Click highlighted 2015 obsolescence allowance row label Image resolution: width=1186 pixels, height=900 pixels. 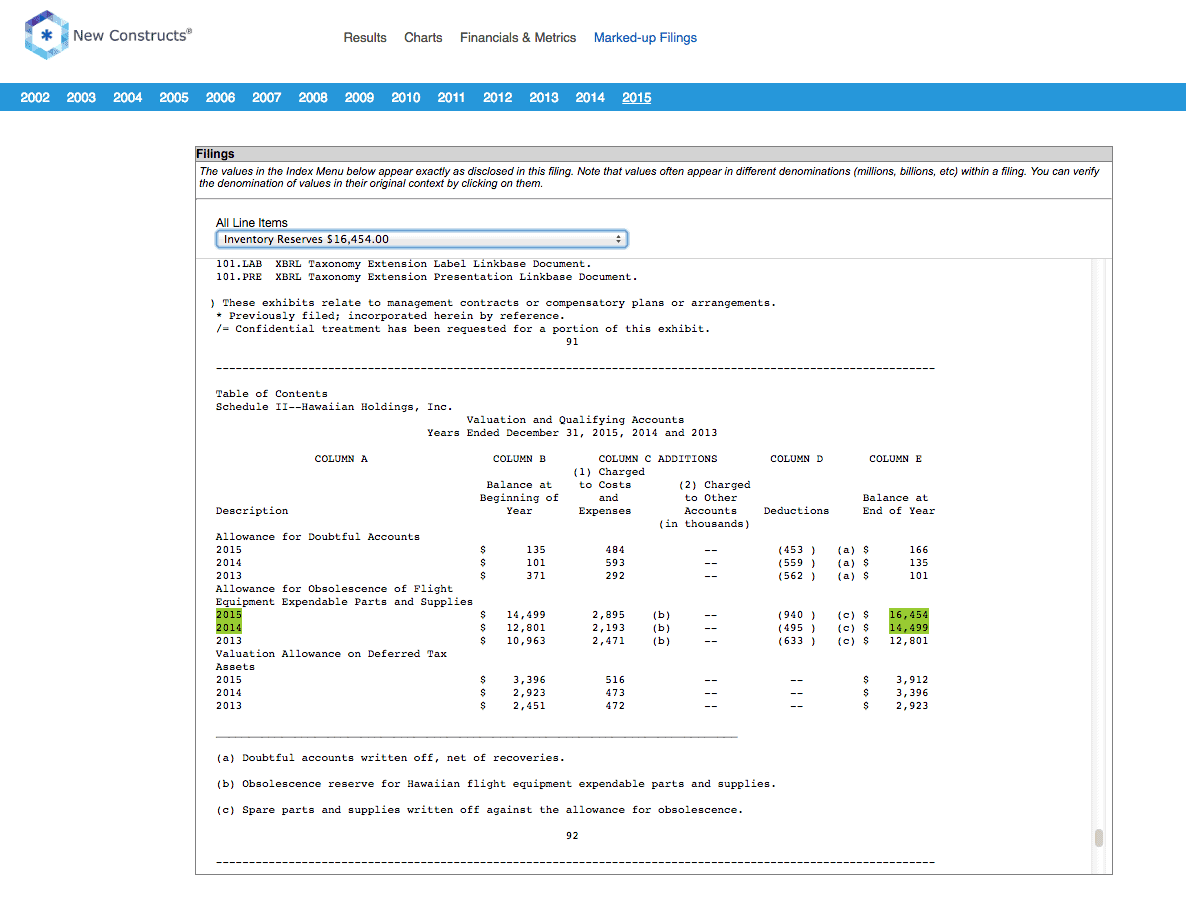point(228,615)
